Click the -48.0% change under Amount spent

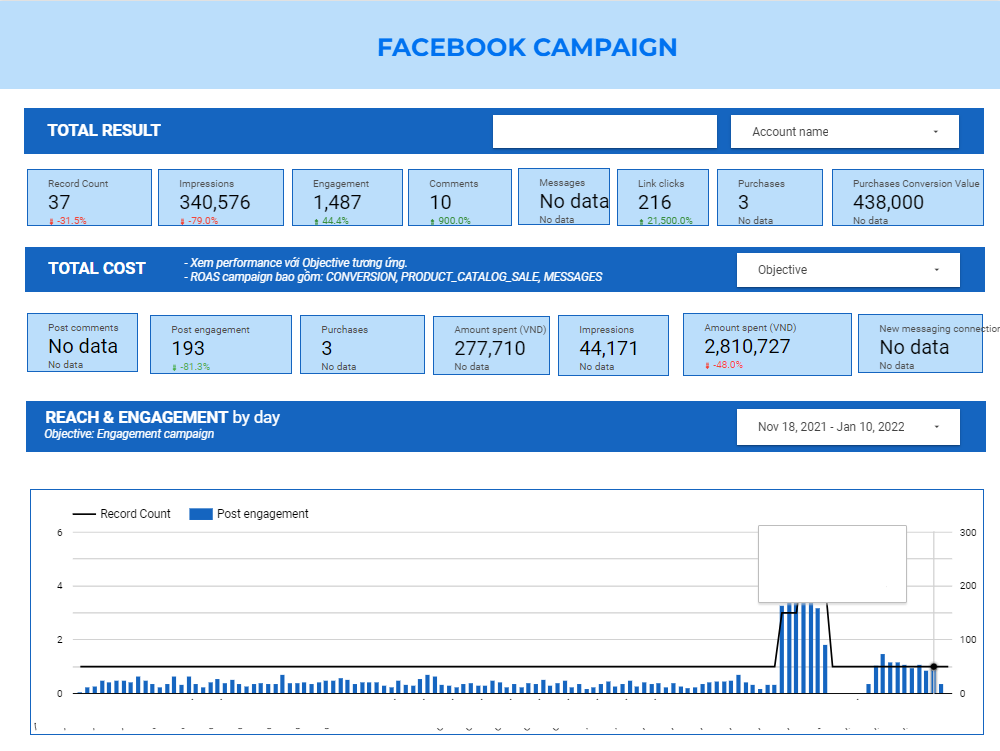[x=724, y=365]
